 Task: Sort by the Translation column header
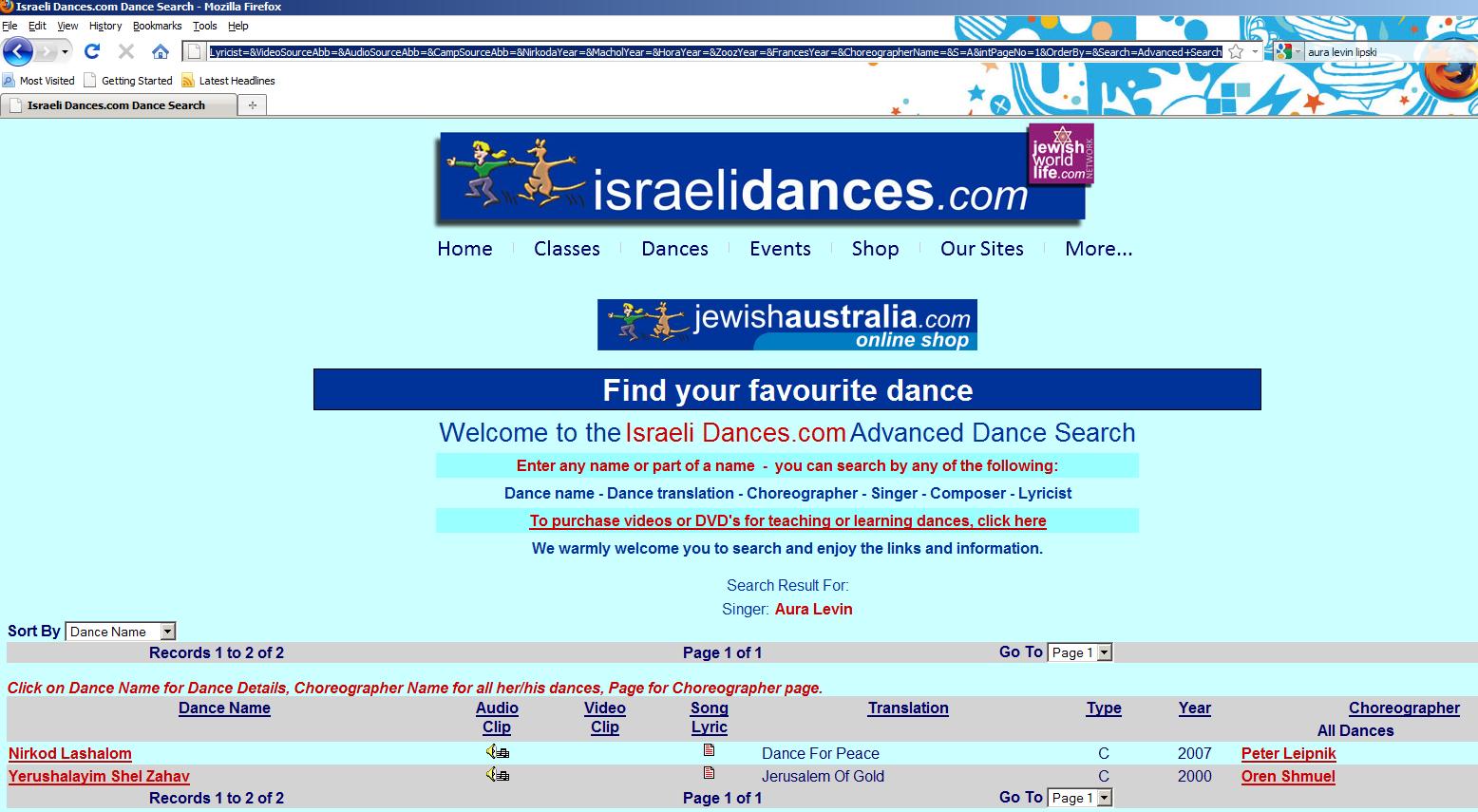tap(908, 708)
